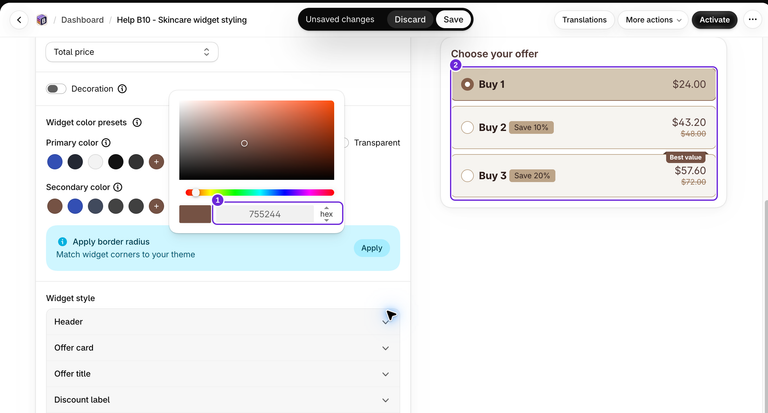The height and width of the screenshot is (413, 768).
Task: Pick the blue Primary color swatch
Action: pos(55,162)
